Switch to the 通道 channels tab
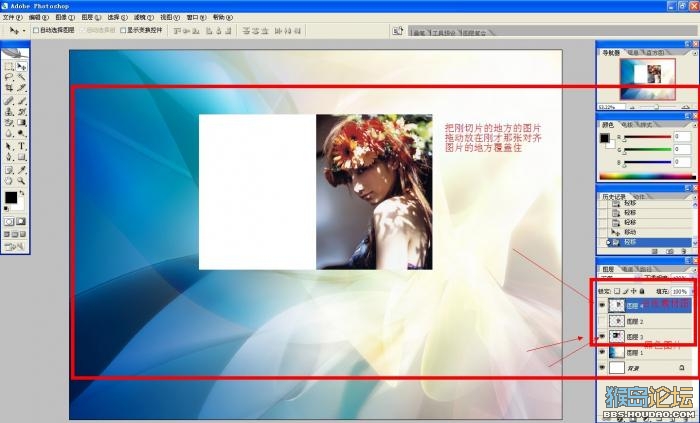The height and width of the screenshot is (423, 700). point(629,269)
